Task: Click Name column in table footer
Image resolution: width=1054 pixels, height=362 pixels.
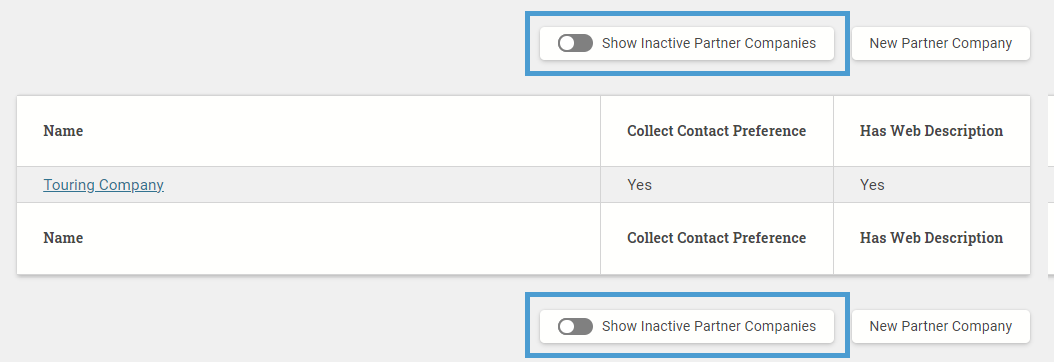Action: (63, 238)
